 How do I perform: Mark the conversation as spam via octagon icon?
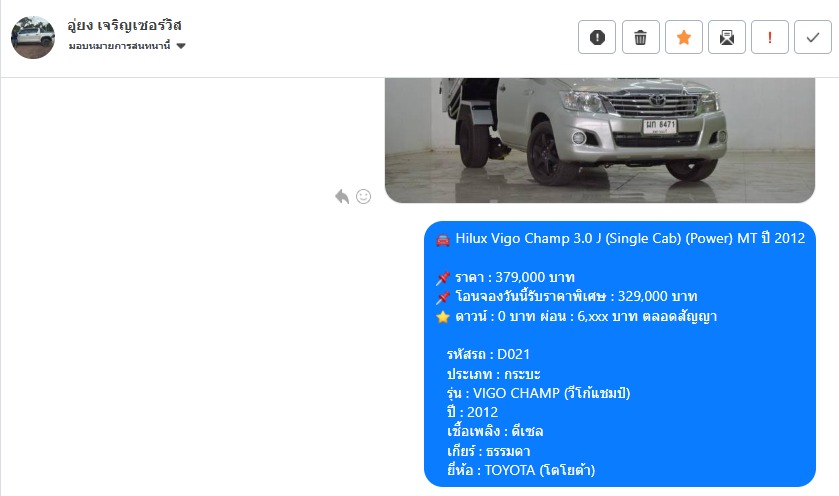tap(597, 37)
